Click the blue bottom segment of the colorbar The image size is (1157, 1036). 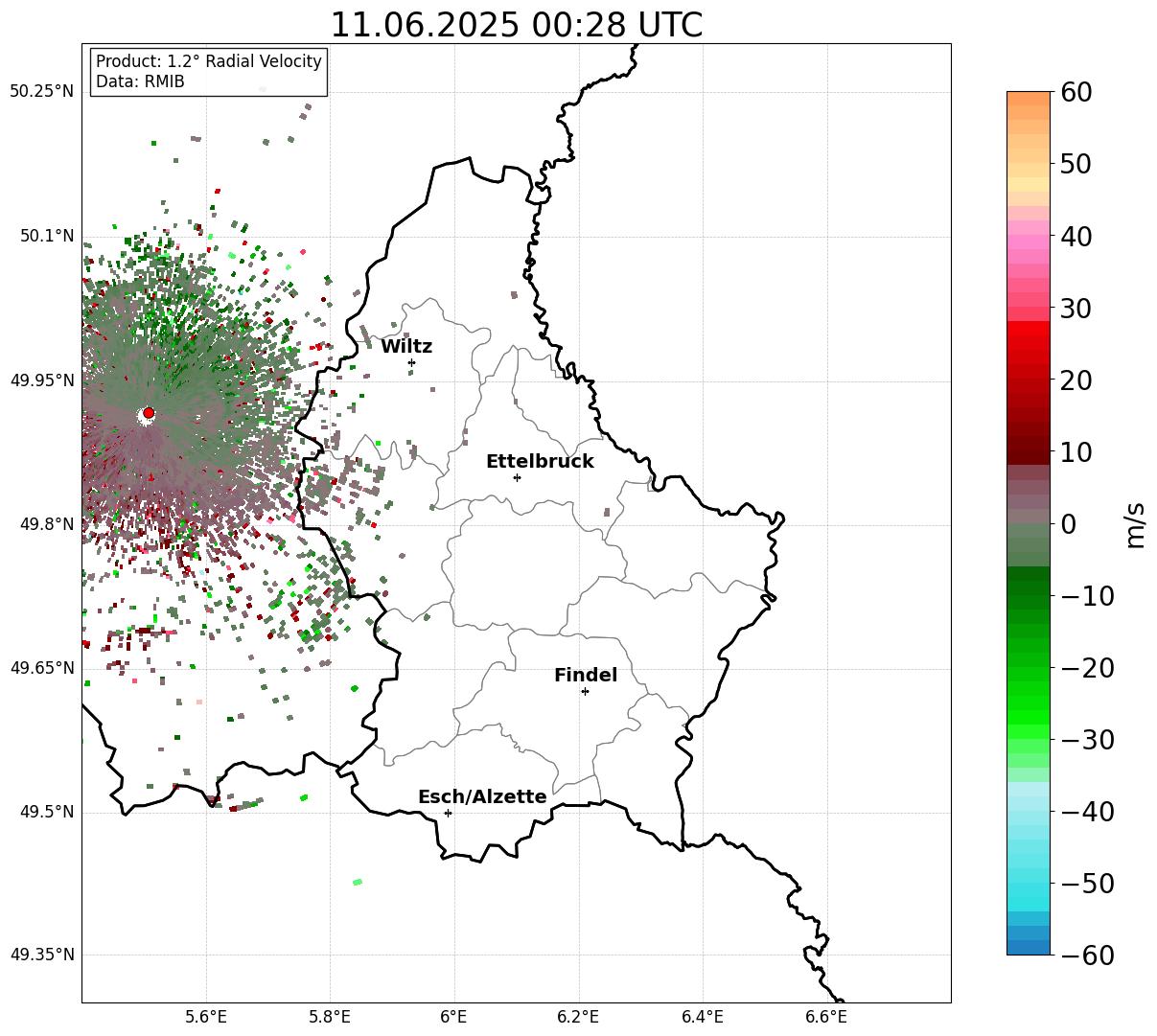(1029, 947)
